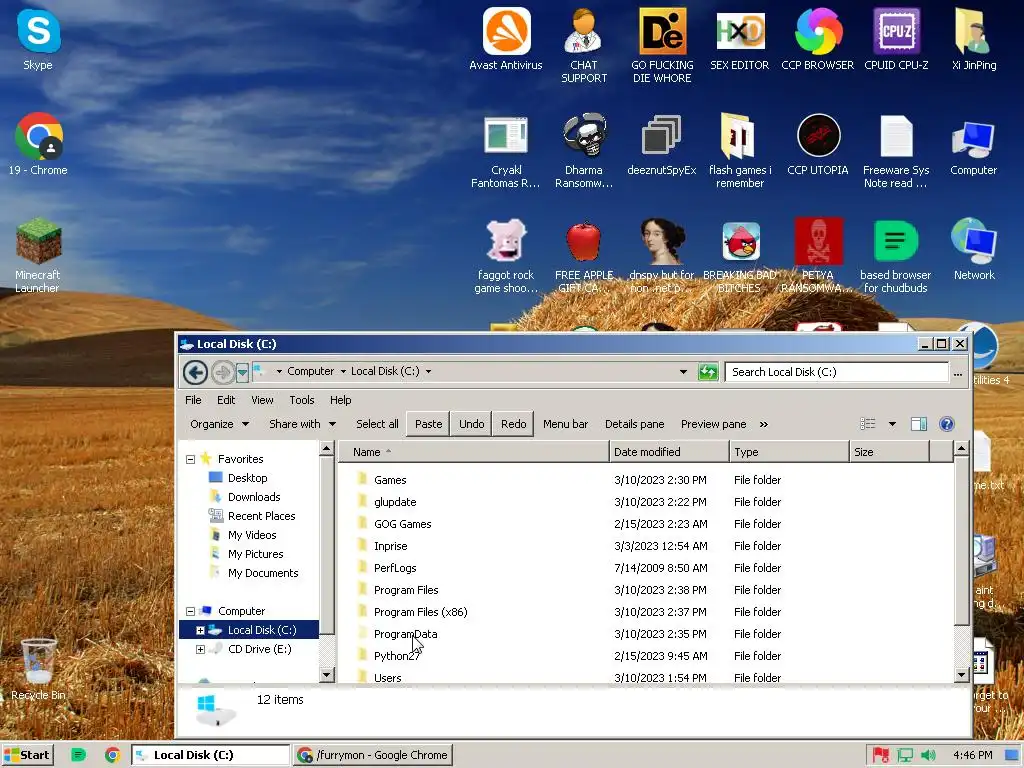Screen dimensions: 1024x768
Task: Open Explorer help via the question mark icon
Action: 946,424
